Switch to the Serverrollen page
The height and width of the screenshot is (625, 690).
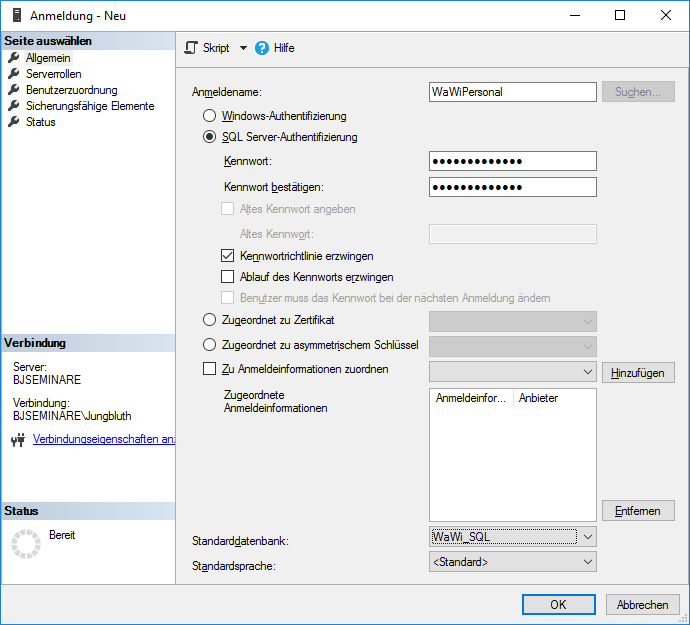point(54,74)
